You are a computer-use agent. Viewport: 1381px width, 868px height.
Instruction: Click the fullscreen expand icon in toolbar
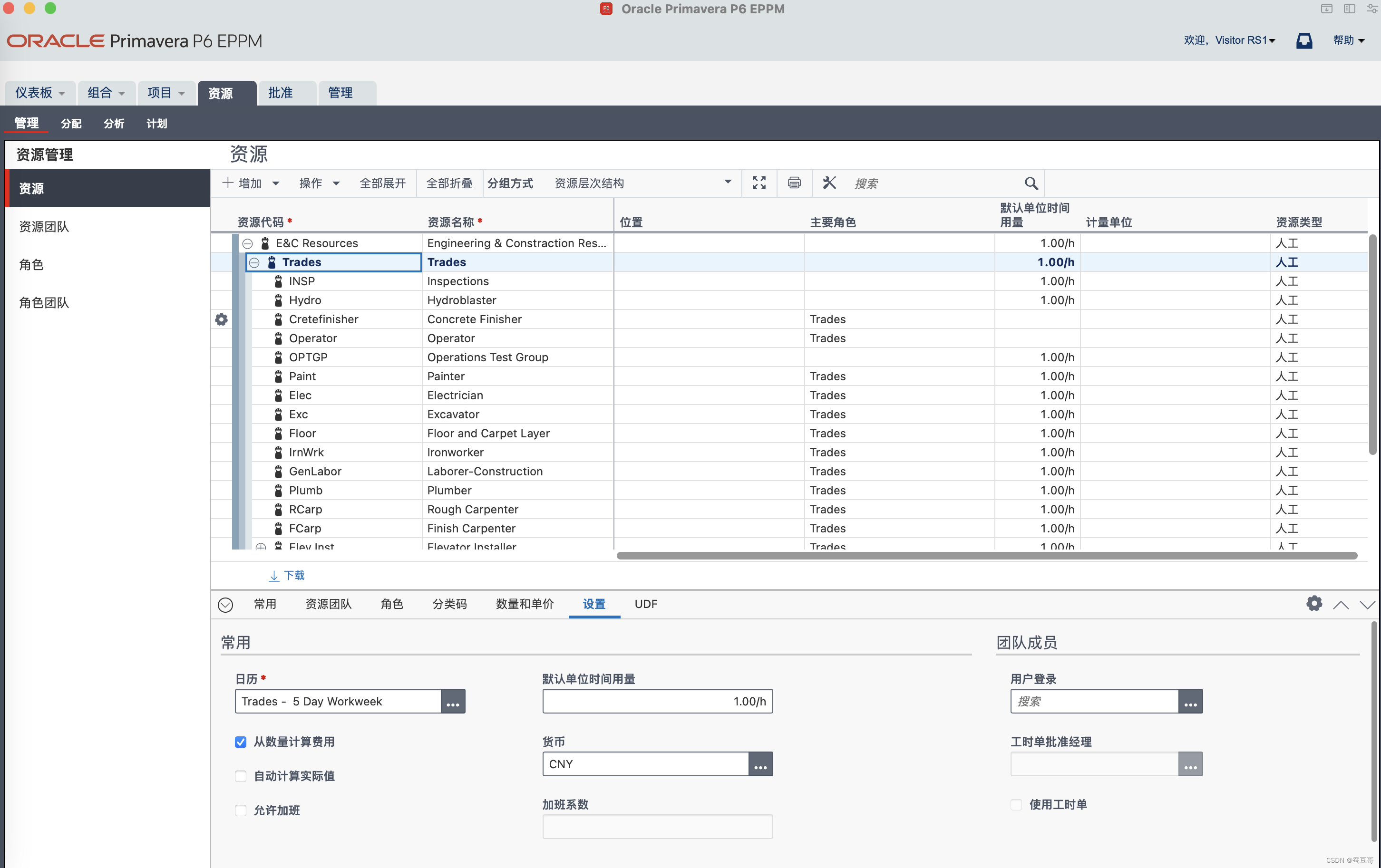759,183
